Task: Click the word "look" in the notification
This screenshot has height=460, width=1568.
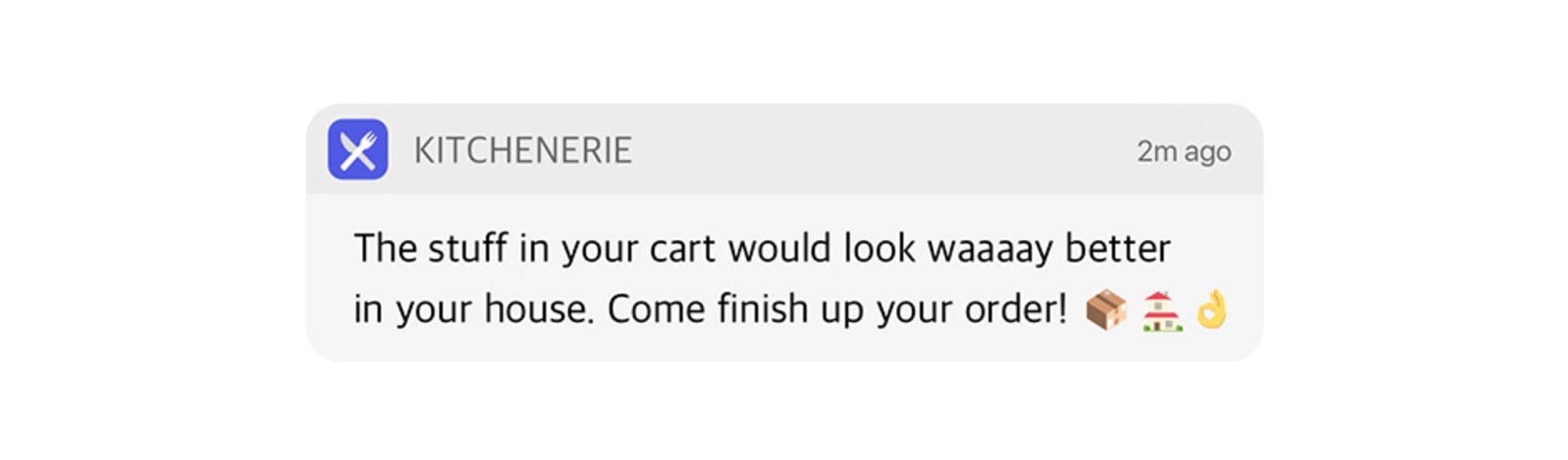Action: tap(879, 248)
